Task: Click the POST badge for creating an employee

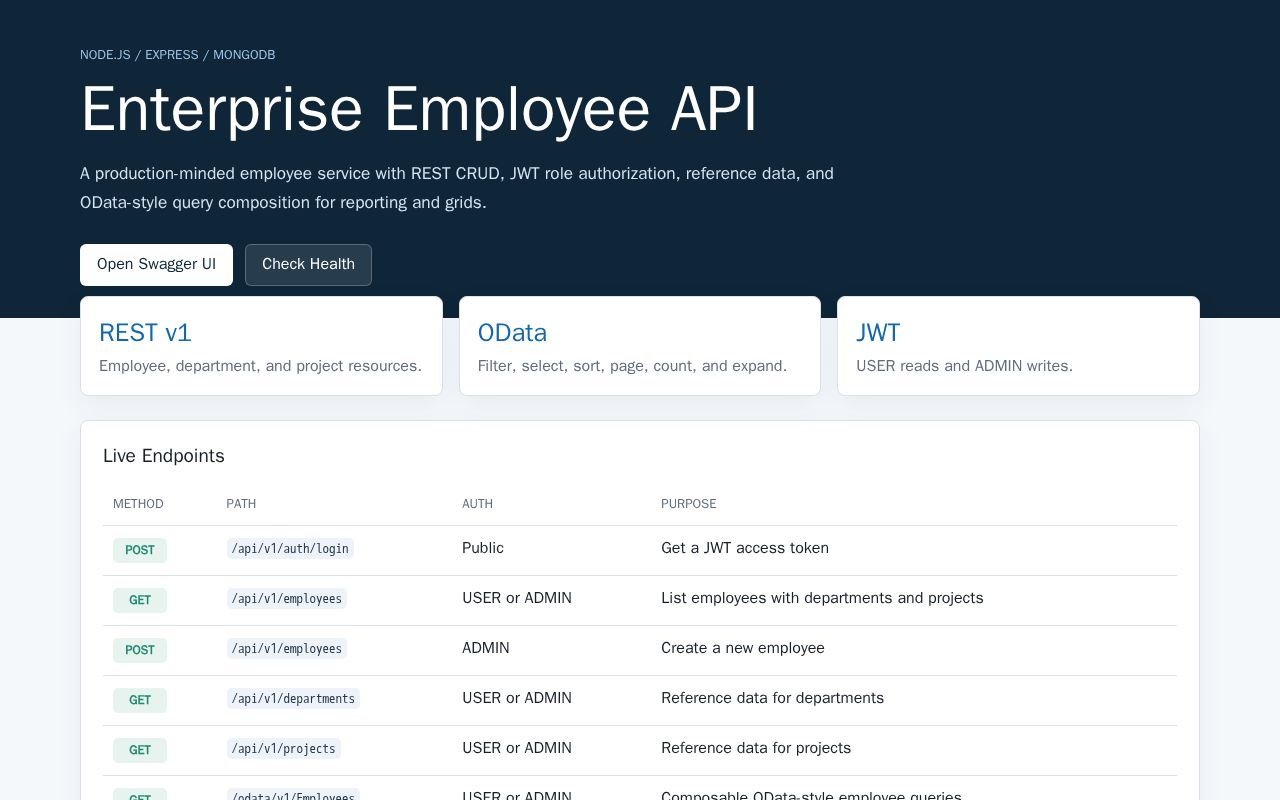Action: pyautogui.click(x=140, y=650)
